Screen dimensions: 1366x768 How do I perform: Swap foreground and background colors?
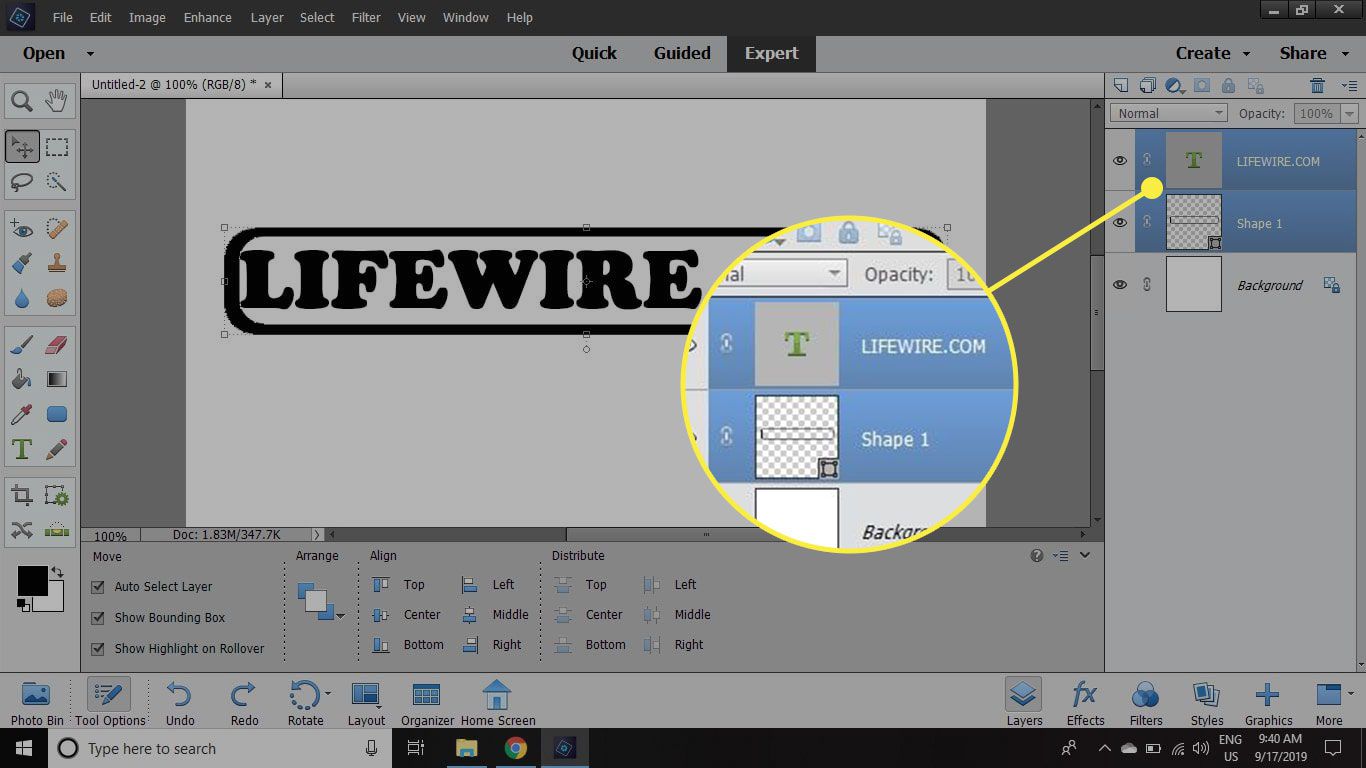(58, 572)
